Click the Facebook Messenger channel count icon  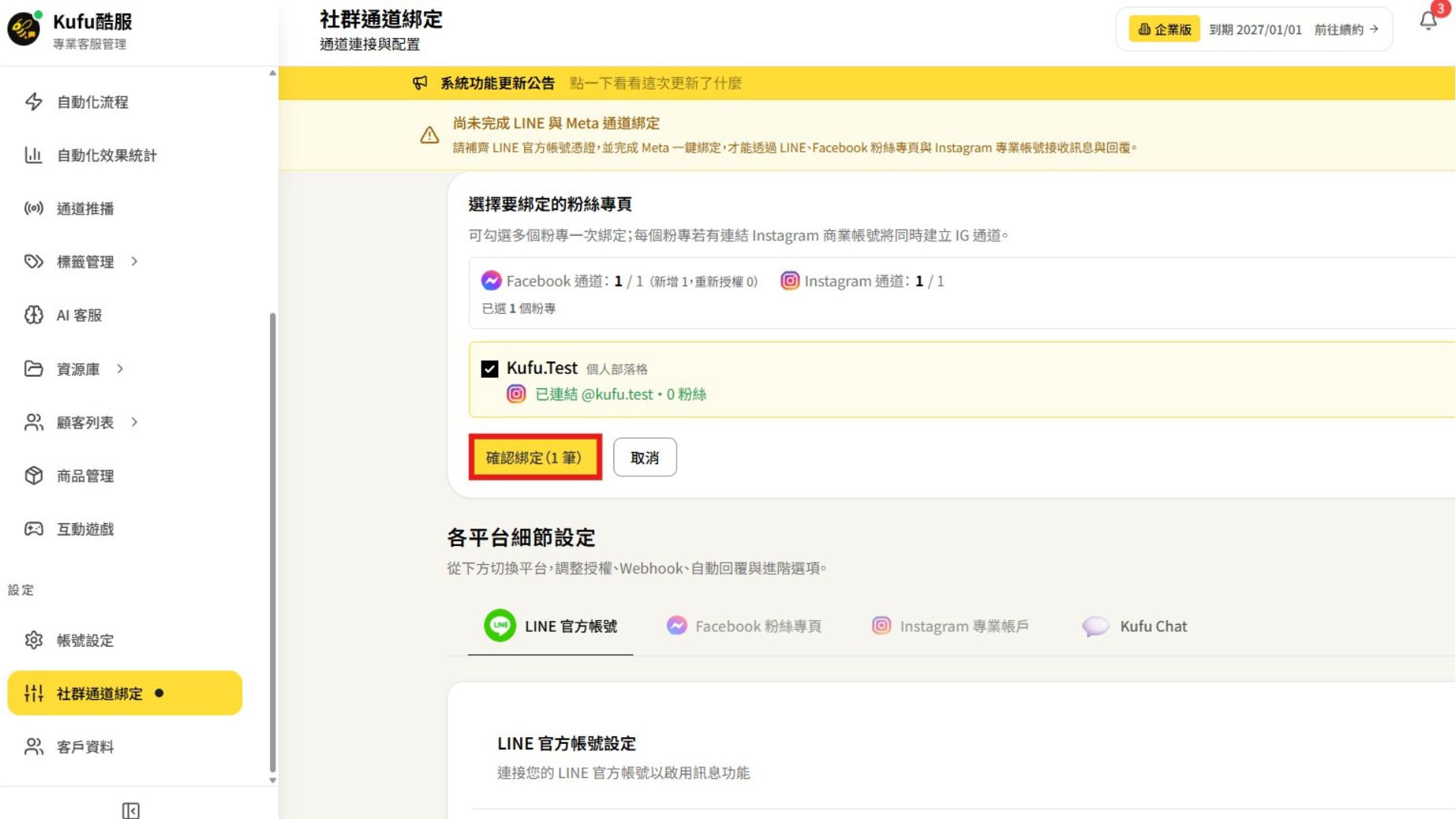pyautogui.click(x=491, y=281)
